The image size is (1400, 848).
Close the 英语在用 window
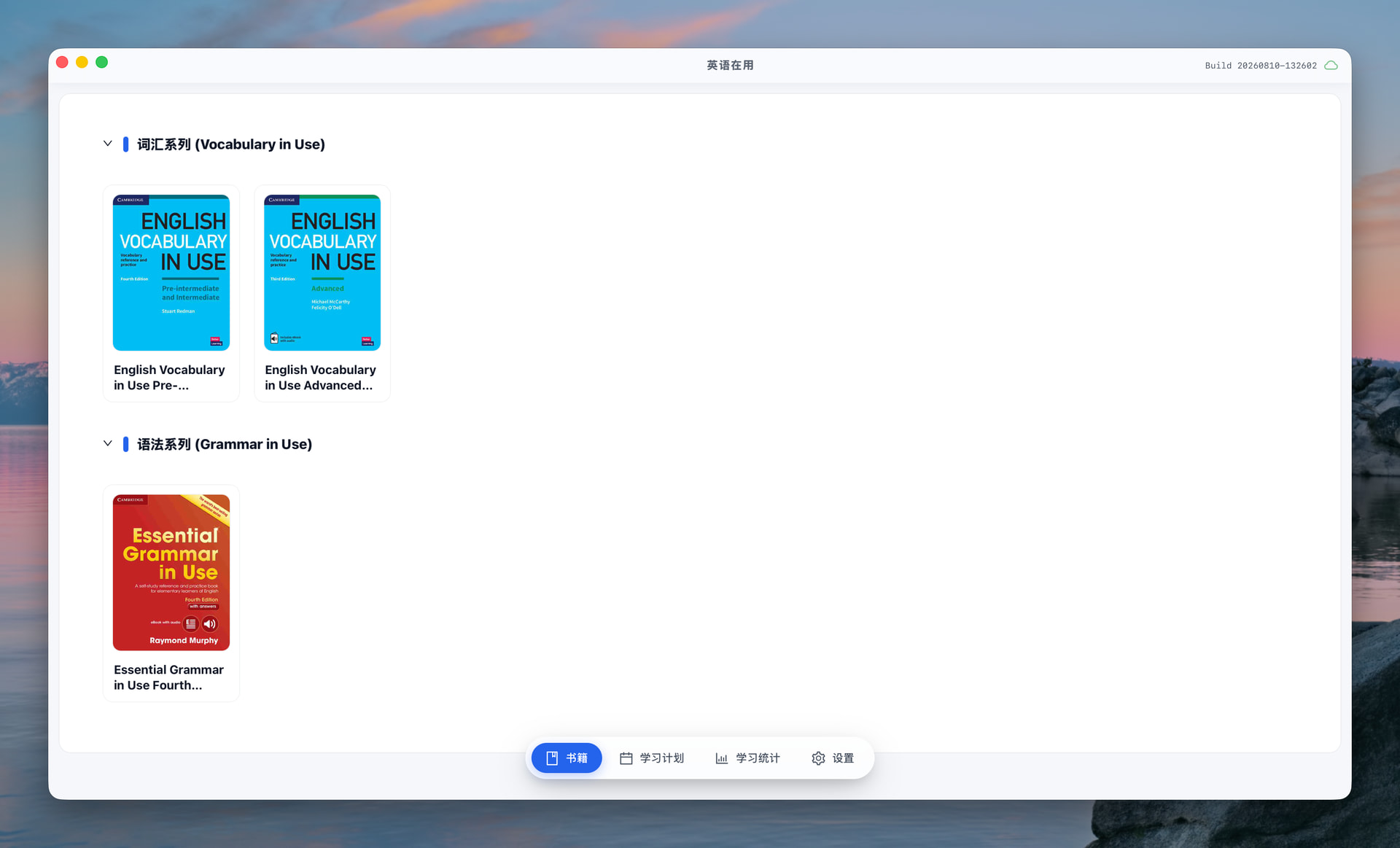coord(62,63)
